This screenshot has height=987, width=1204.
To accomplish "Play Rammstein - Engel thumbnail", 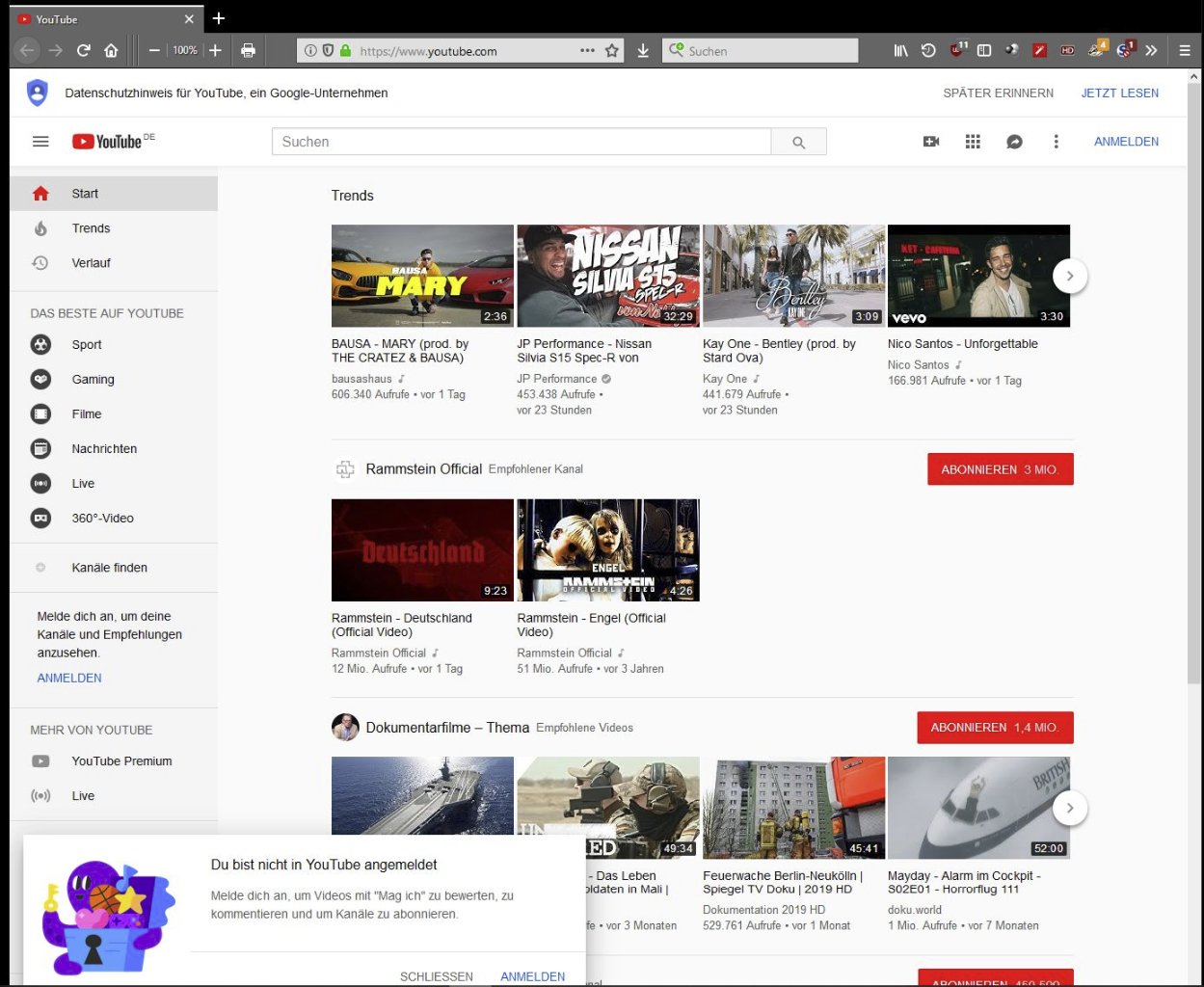I will click(608, 550).
